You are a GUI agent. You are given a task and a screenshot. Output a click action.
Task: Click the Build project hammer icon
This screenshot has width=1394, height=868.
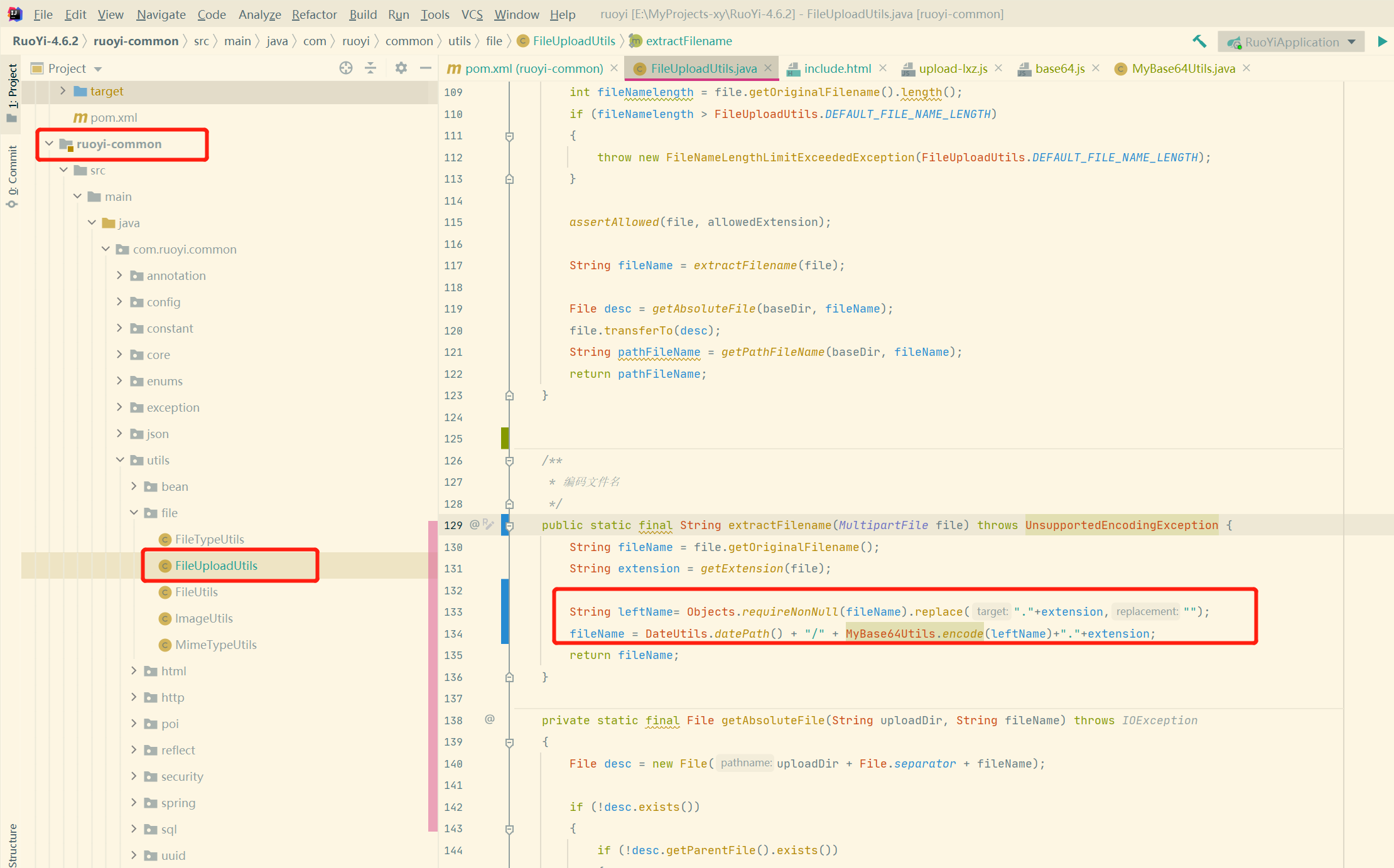tap(1199, 41)
